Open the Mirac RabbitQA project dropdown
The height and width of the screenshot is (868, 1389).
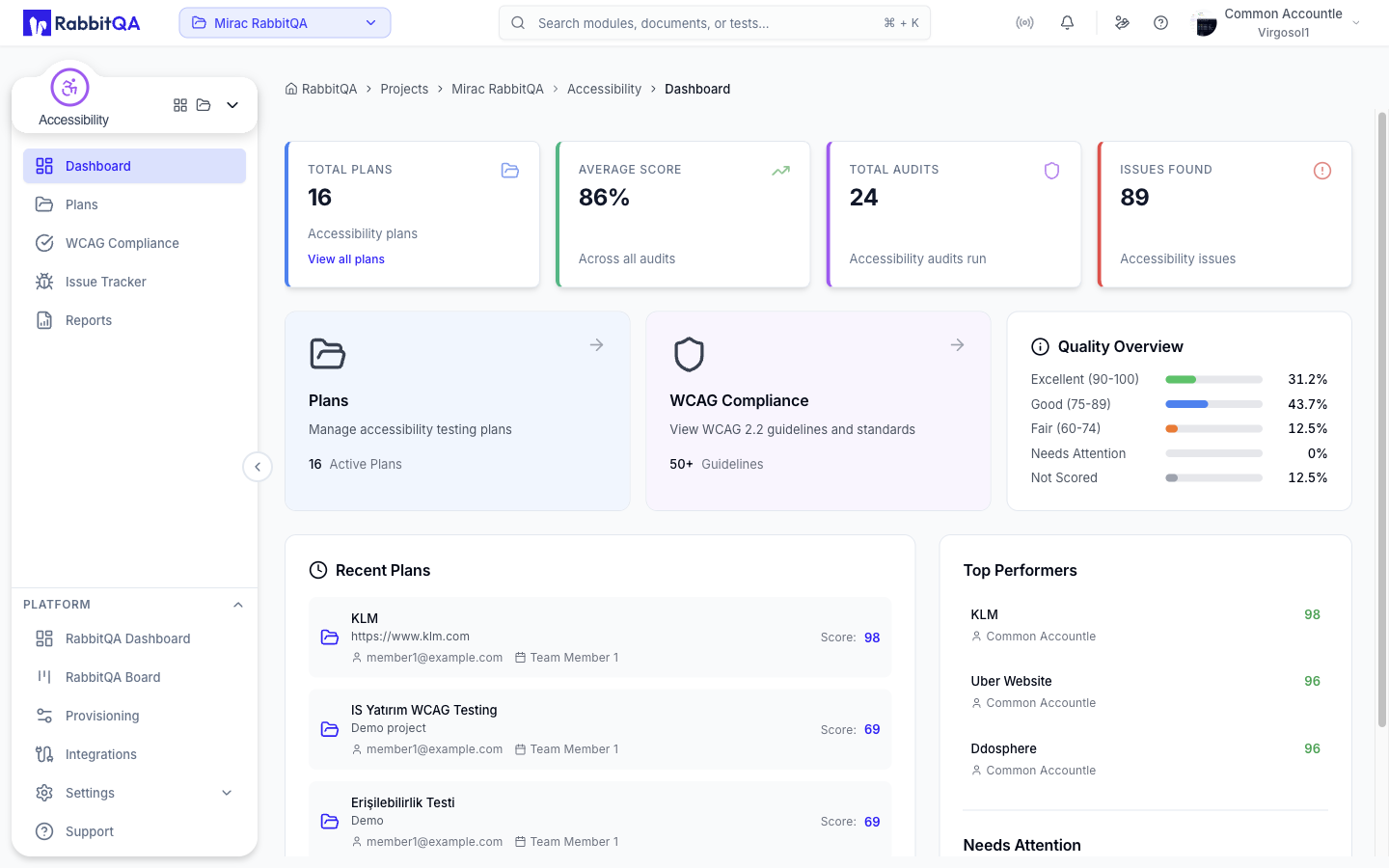click(x=285, y=23)
